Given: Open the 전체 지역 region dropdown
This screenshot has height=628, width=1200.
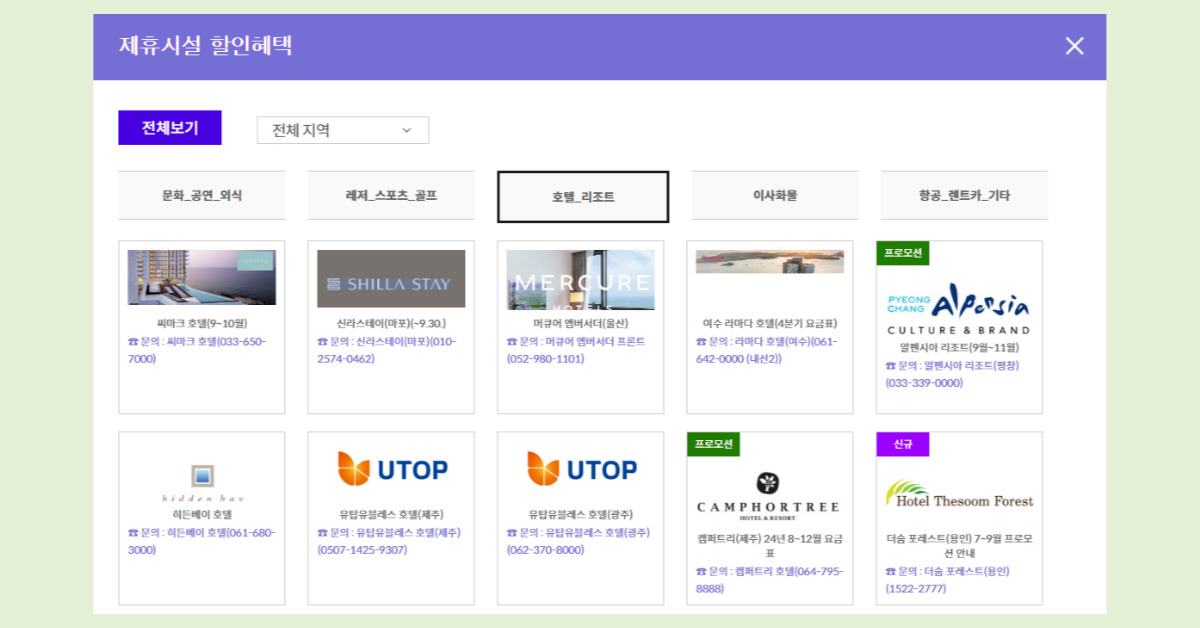Looking at the screenshot, I should [x=343, y=130].
